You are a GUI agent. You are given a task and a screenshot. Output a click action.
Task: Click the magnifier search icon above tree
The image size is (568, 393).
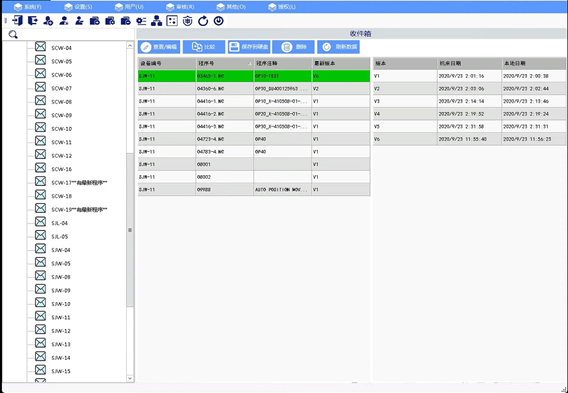pyautogui.click(x=13, y=34)
